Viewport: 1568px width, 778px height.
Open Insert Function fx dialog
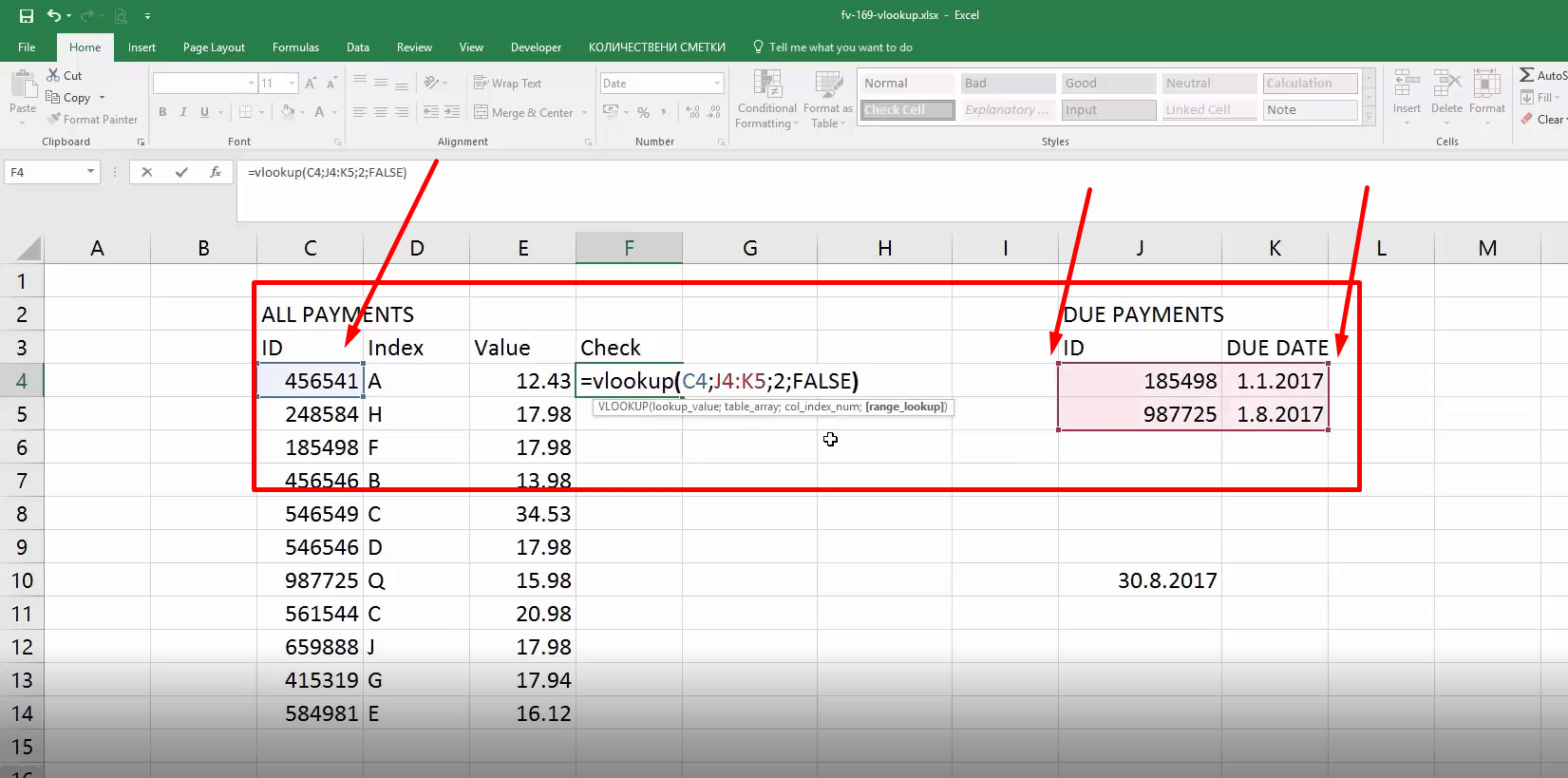click(x=216, y=172)
